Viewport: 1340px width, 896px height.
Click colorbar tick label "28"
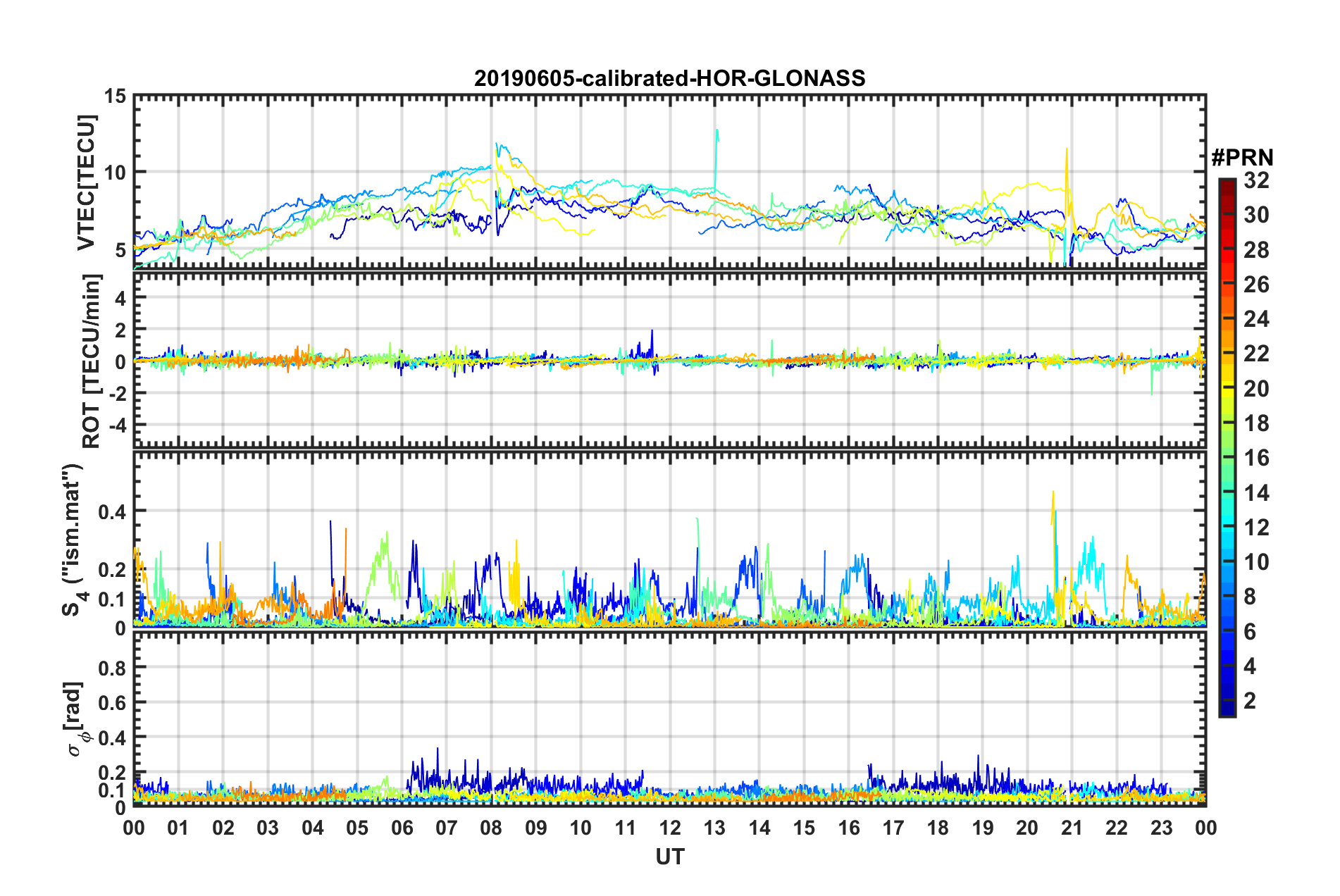pos(1256,250)
